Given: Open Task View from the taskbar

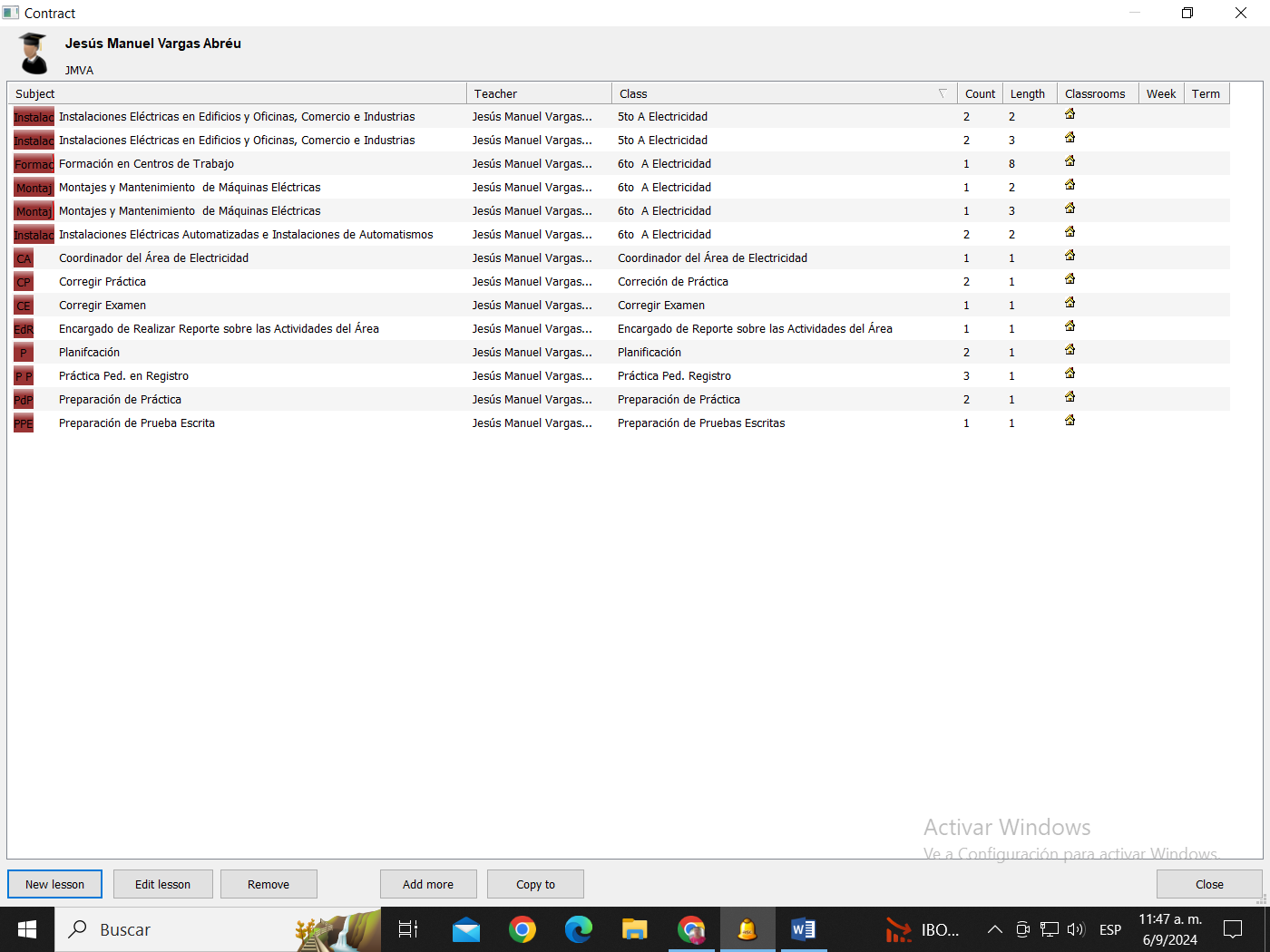Looking at the screenshot, I should point(408,929).
